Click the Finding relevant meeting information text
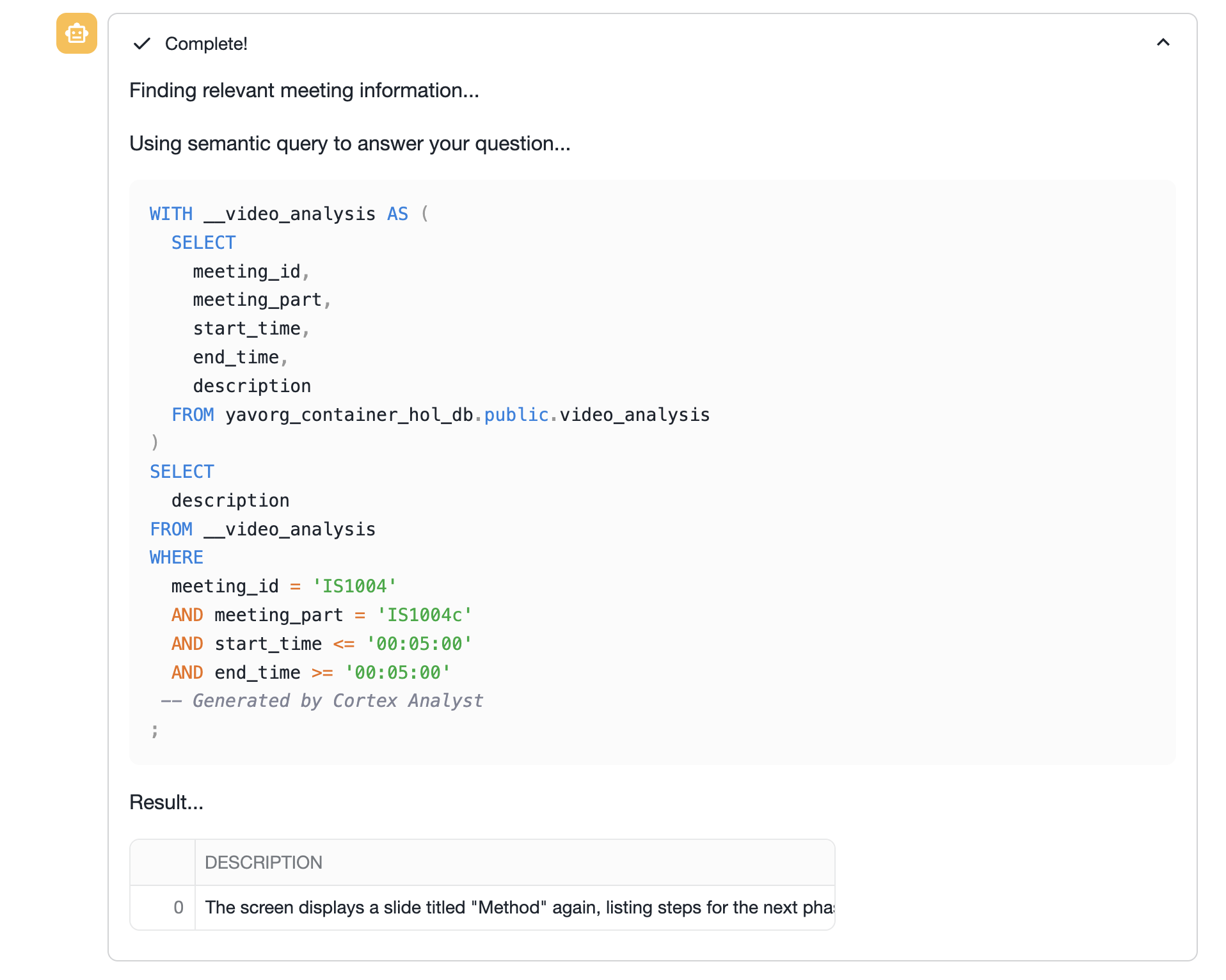The height and width of the screenshot is (980, 1226). pyautogui.click(x=305, y=90)
